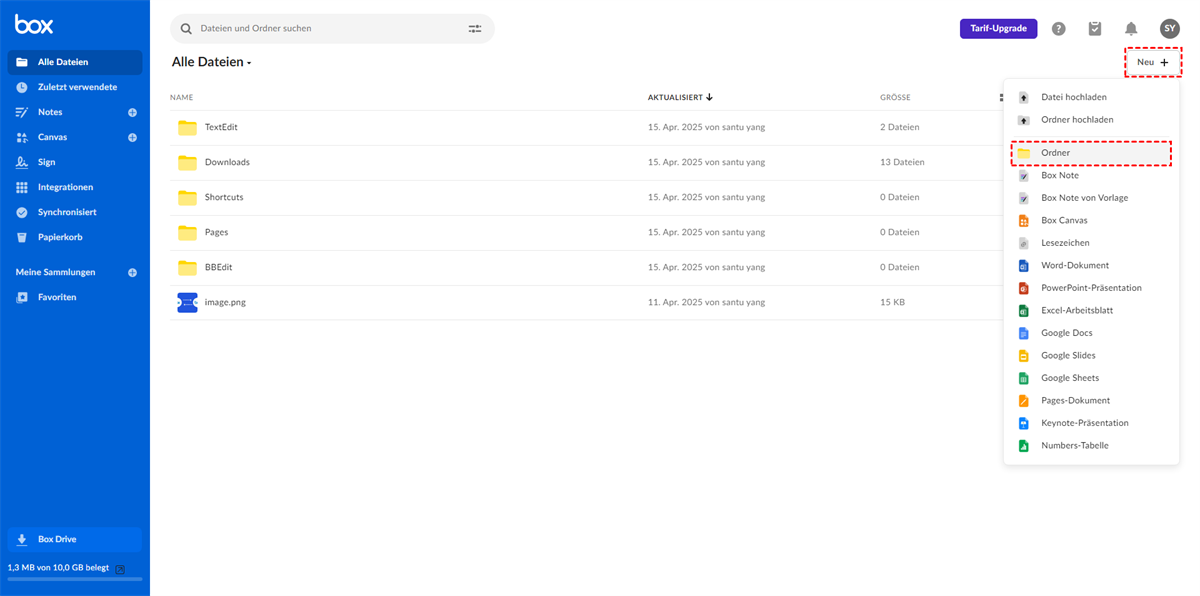The image size is (1200, 596).
Task: Open the SY account avatar menu
Action: [x=1169, y=29]
